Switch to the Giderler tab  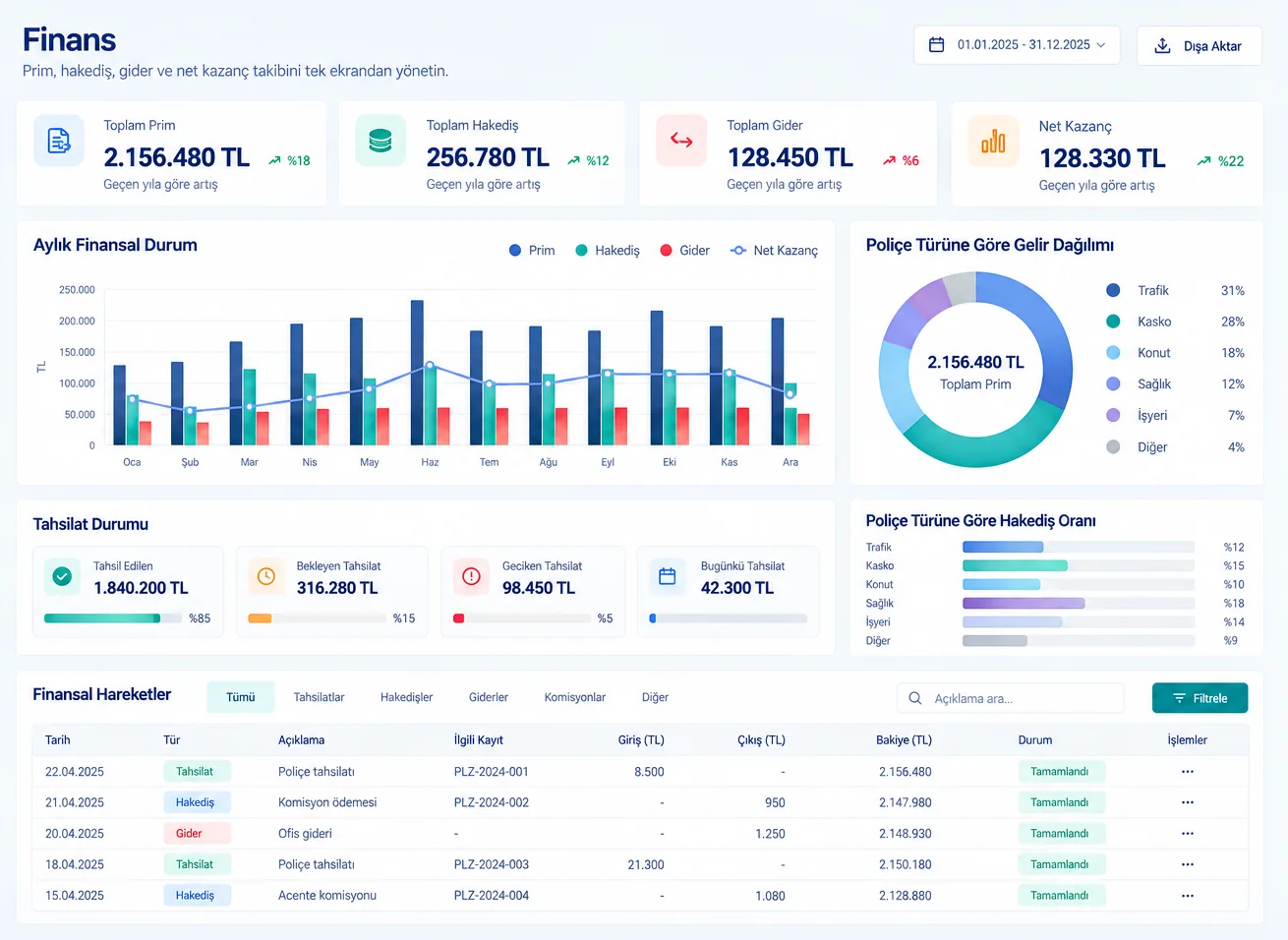click(x=489, y=697)
